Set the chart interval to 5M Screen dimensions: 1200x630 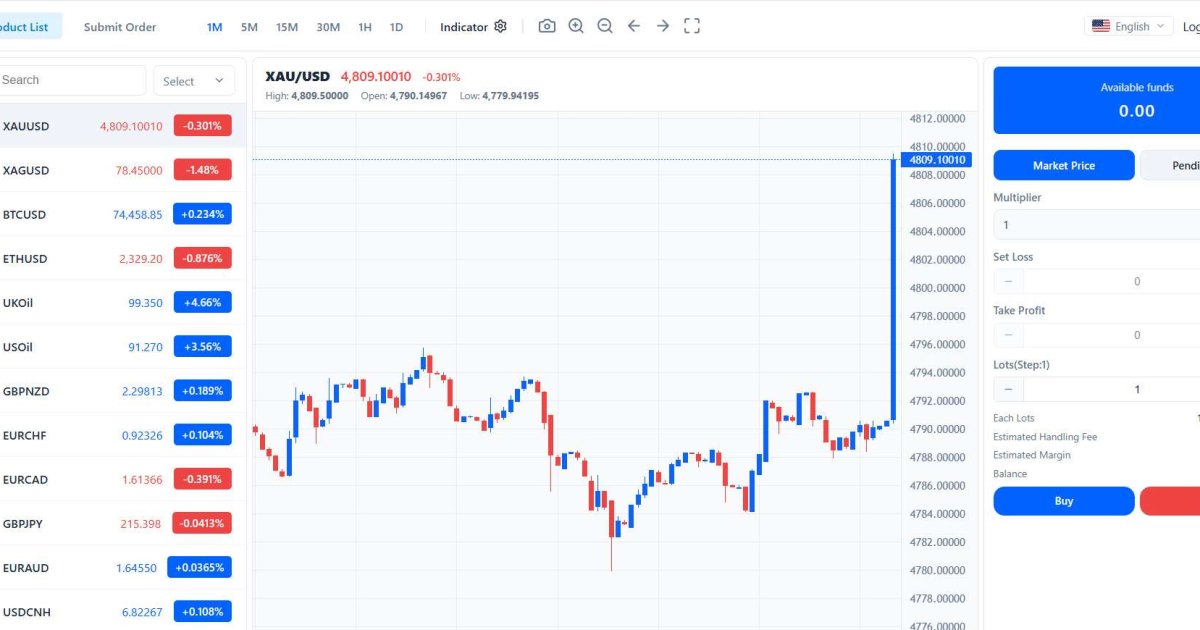click(249, 27)
